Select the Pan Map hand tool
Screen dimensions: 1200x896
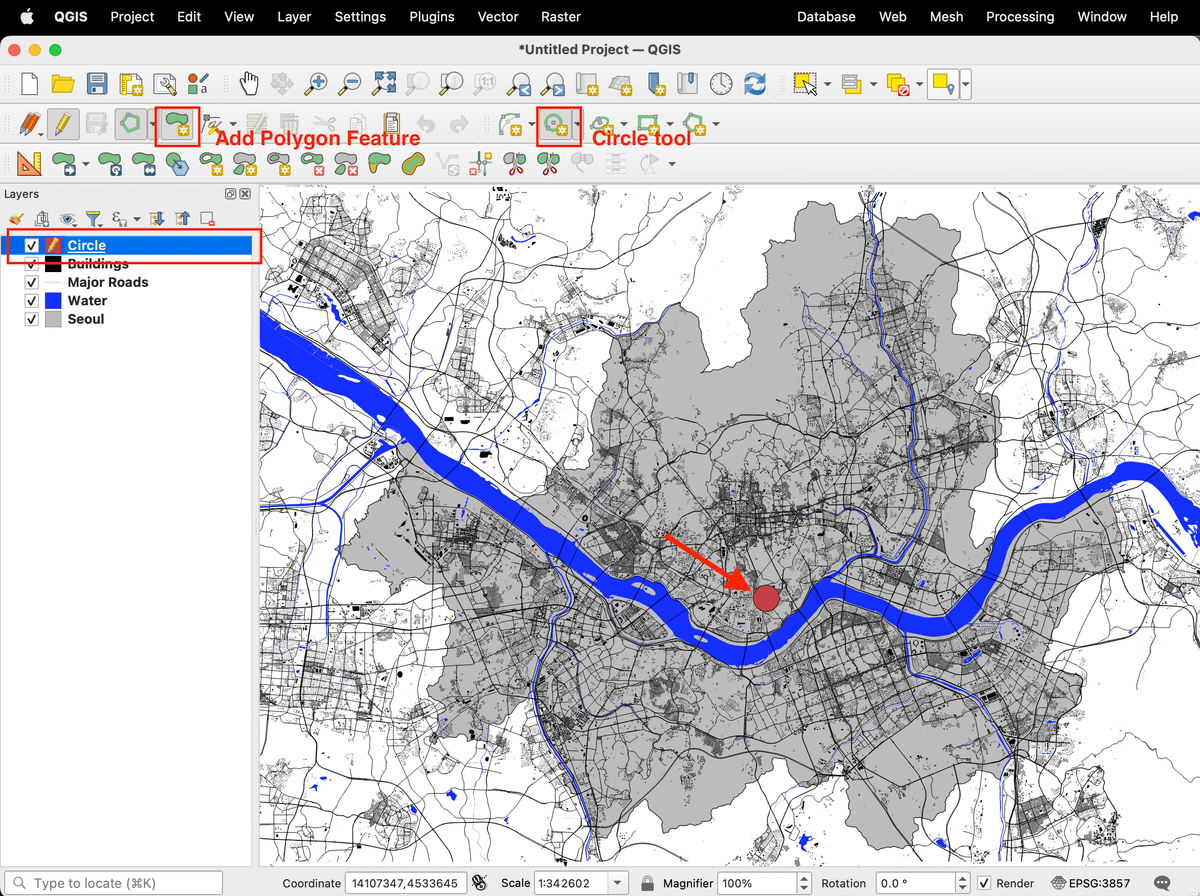(x=248, y=84)
